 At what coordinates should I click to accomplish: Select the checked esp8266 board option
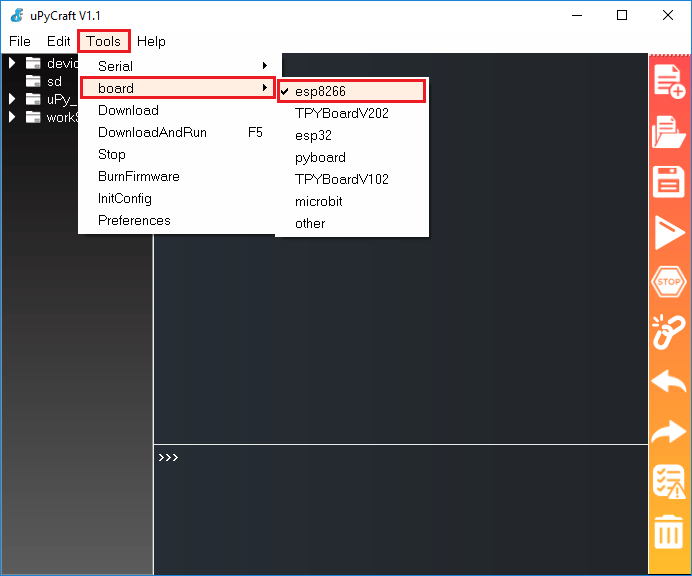tap(320, 91)
